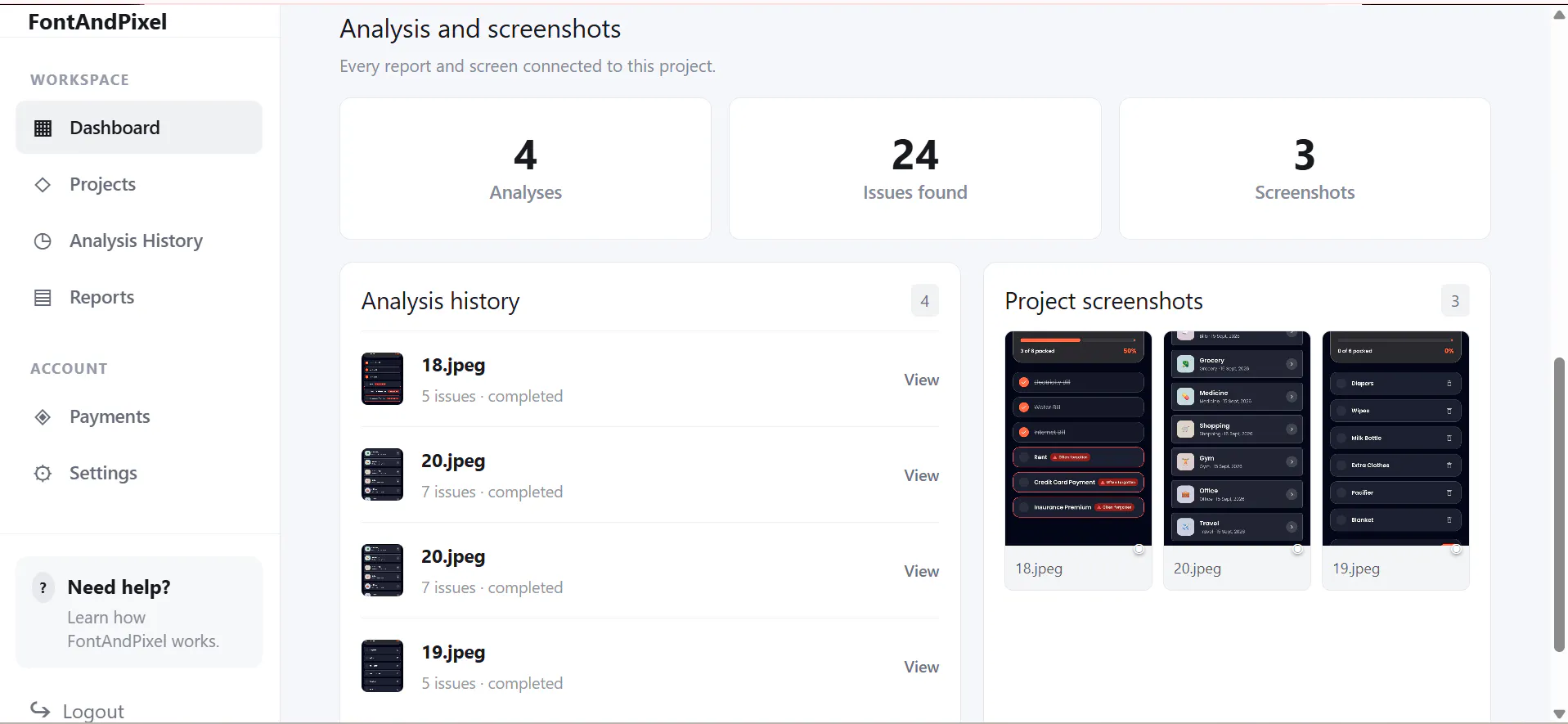The height and width of the screenshot is (724, 1568).
Task: Click the 24 Issues found card
Action: (914, 169)
